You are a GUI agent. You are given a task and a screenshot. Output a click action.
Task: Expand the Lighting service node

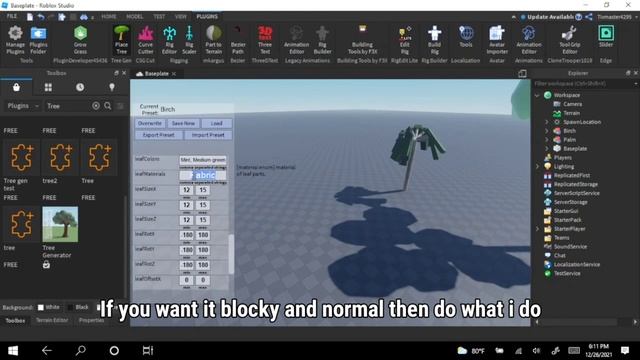coord(537,167)
